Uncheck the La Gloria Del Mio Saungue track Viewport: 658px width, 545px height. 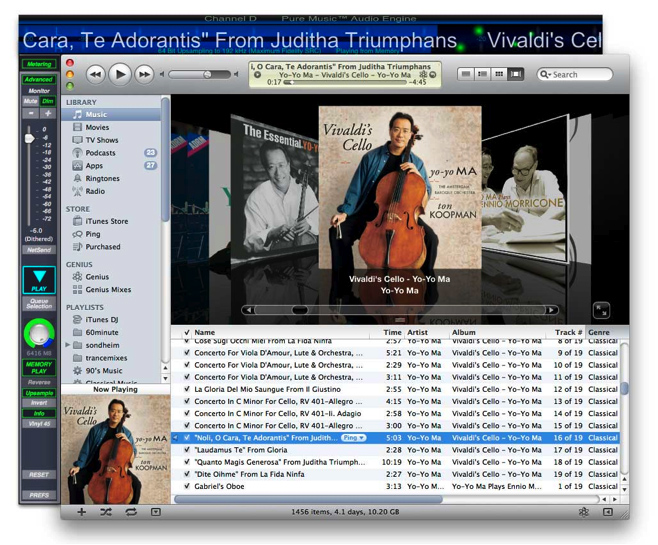[187, 389]
